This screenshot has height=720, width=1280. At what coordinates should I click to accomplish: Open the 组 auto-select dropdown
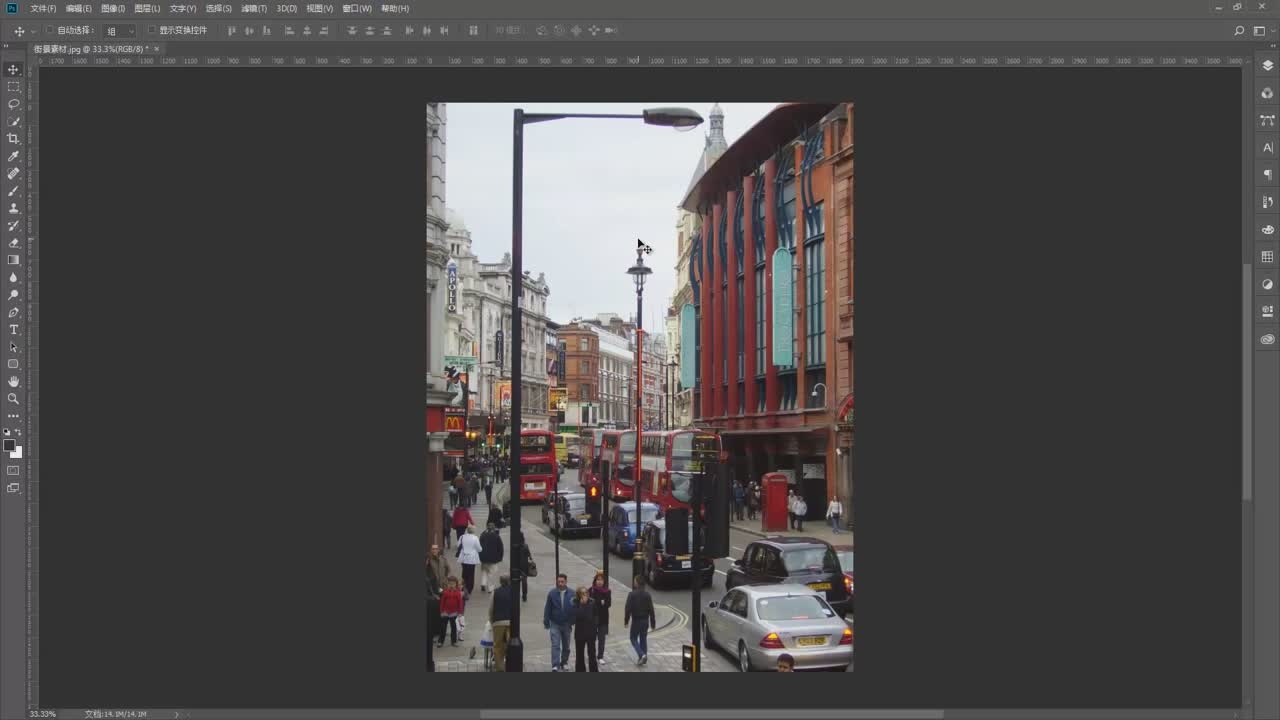click(x=120, y=31)
